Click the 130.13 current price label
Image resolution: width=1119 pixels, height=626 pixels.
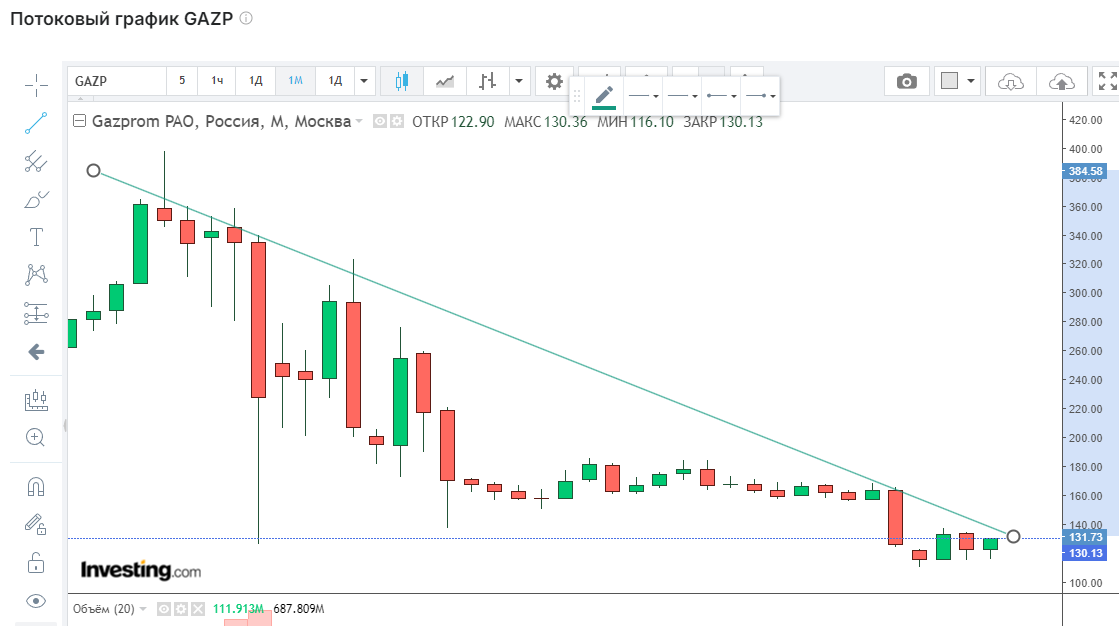point(1085,553)
